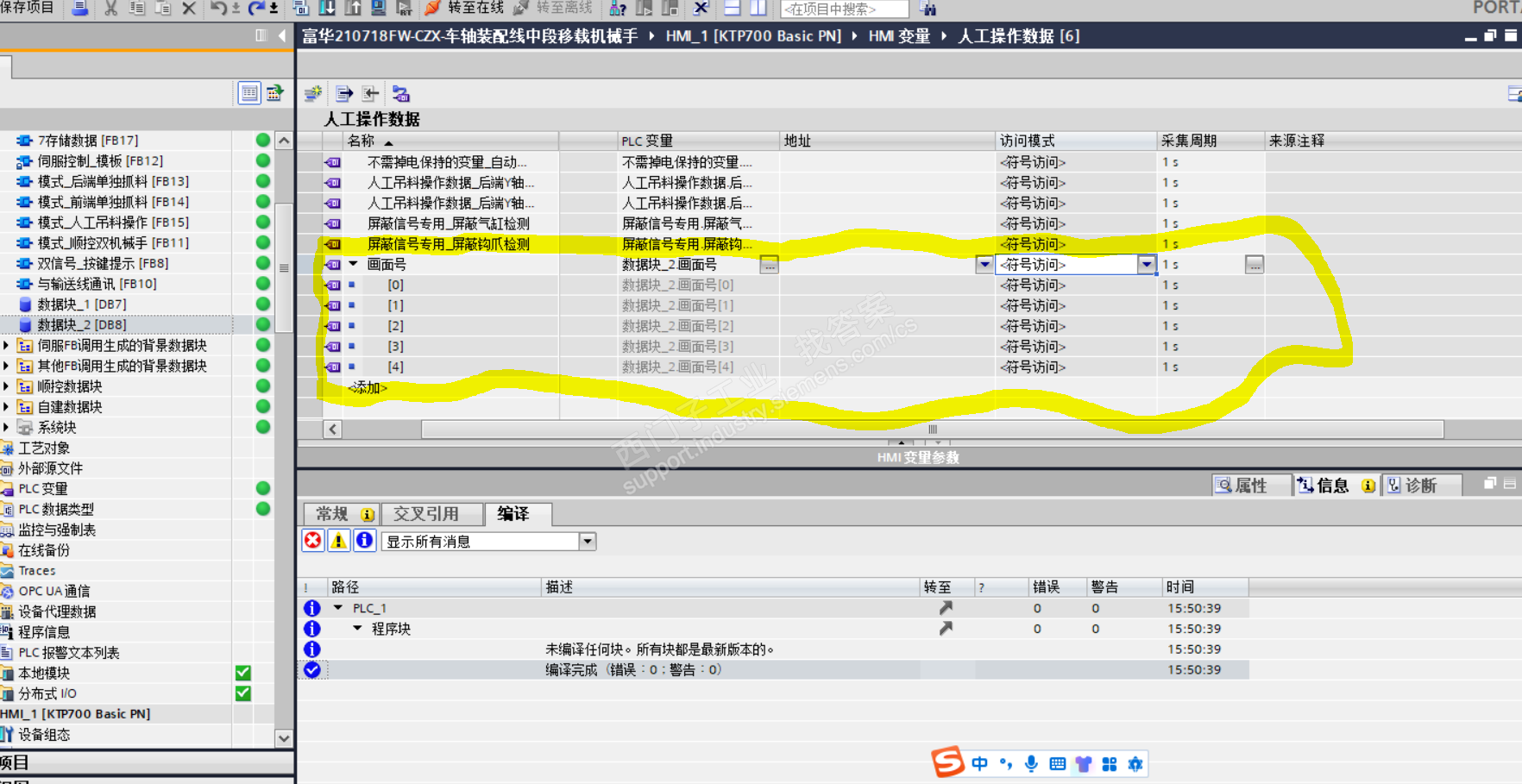Open the Sogou skin shirt icon
This screenshot has height=784, width=1522.
(x=1083, y=763)
